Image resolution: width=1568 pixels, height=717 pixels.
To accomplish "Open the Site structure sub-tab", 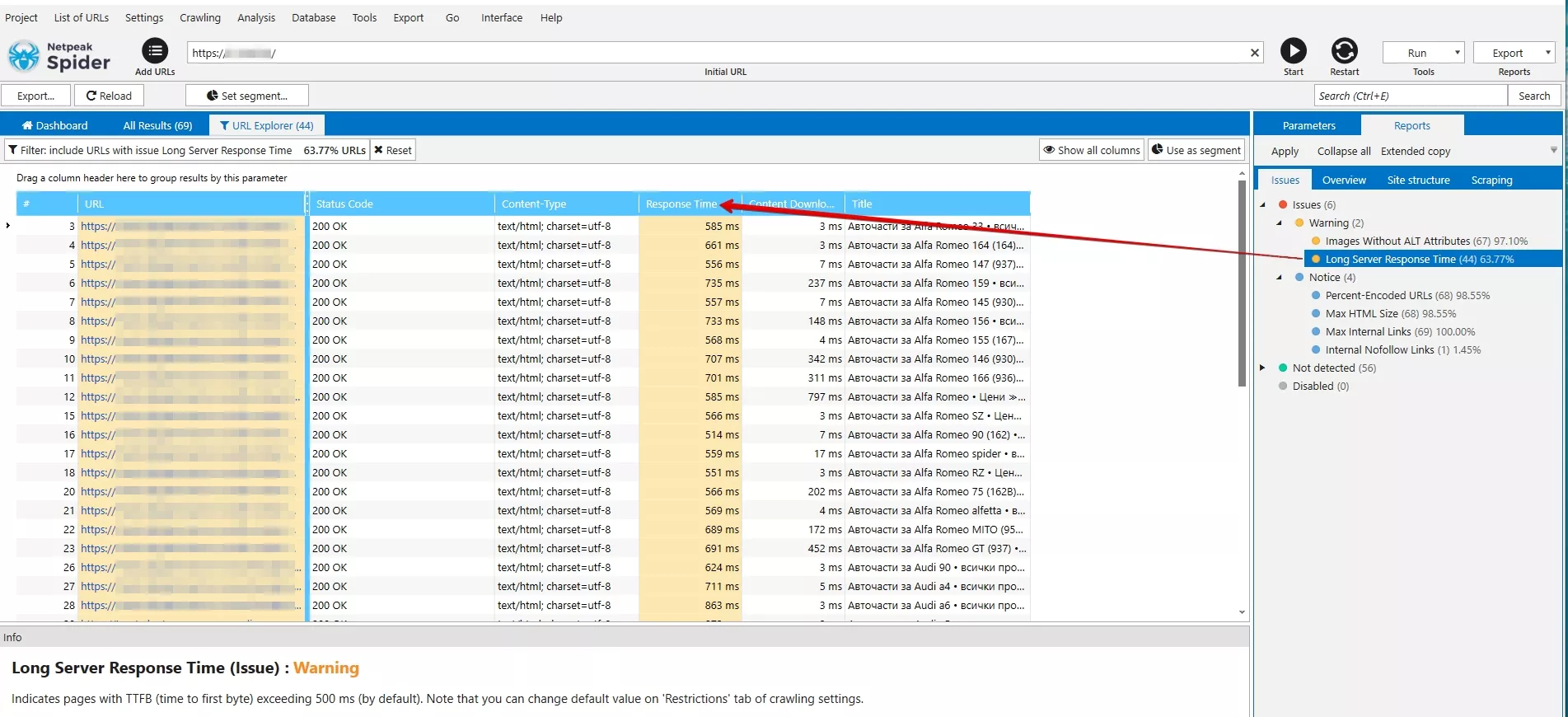I will coord(1418,180).
